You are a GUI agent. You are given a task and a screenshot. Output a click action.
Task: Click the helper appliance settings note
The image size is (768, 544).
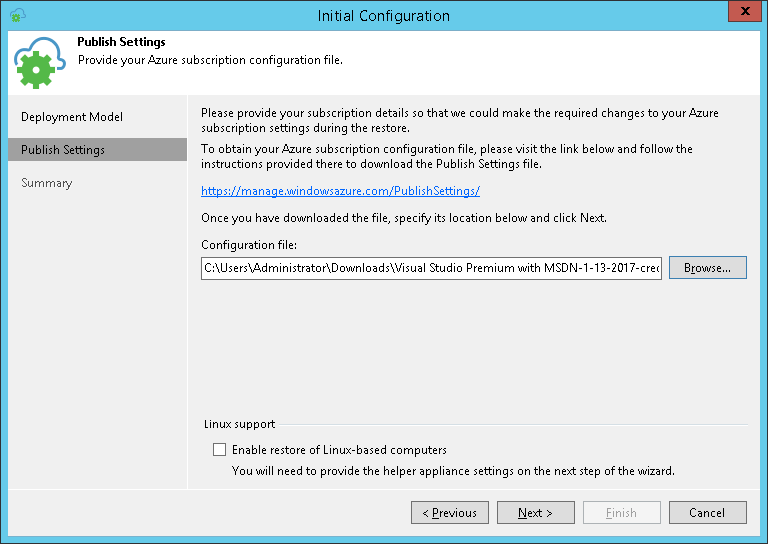454,470
